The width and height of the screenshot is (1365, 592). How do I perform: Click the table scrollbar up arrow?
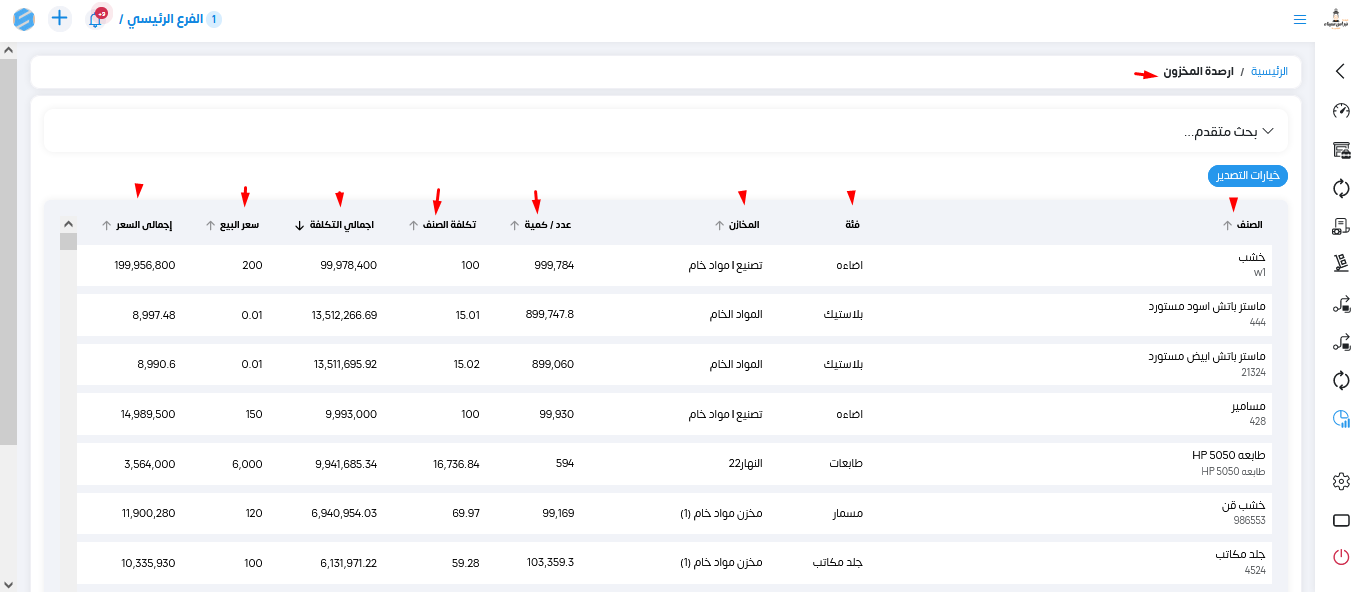(68, 225)
